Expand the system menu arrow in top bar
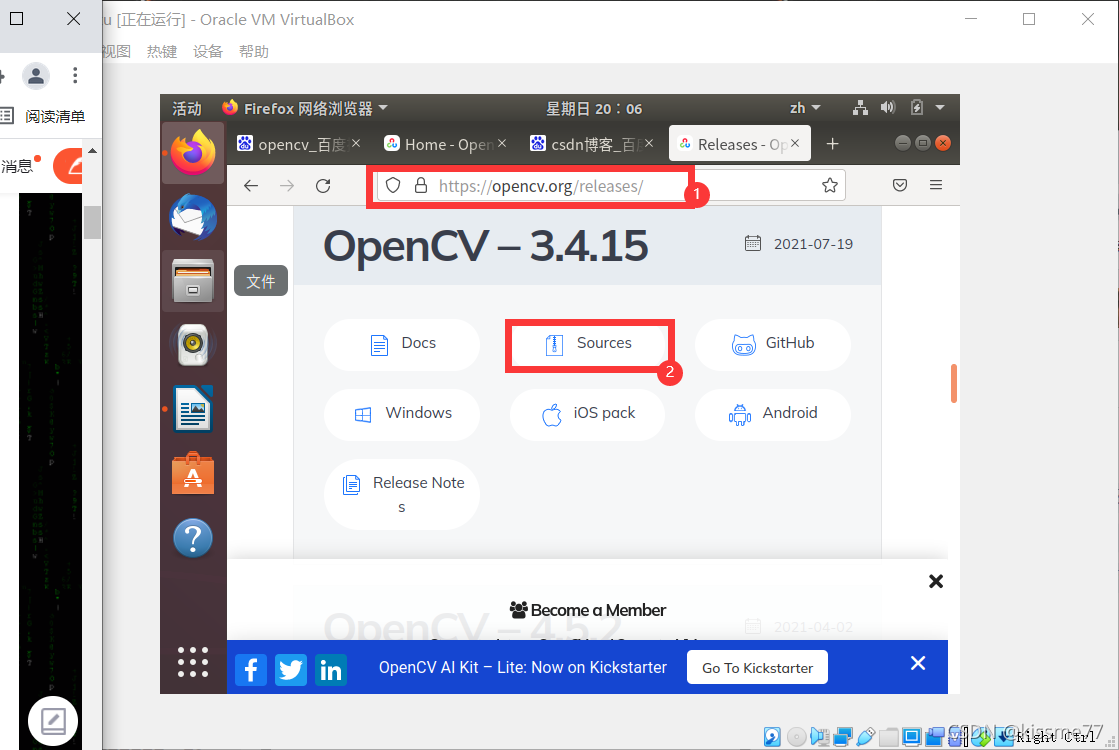1119x750 pixels. coord(940,108)
